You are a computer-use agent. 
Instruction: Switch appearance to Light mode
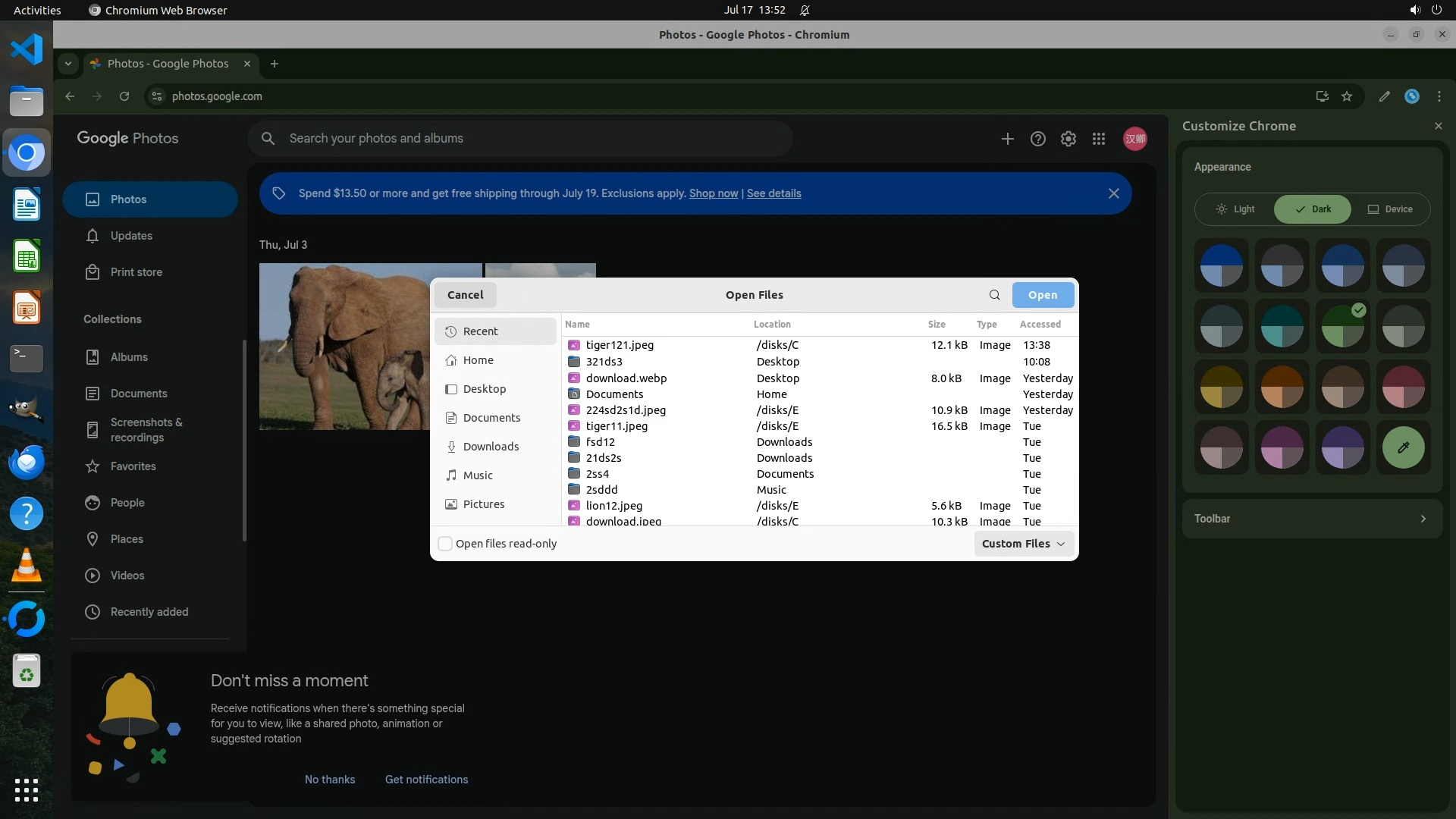click(x=1235, y=209)
